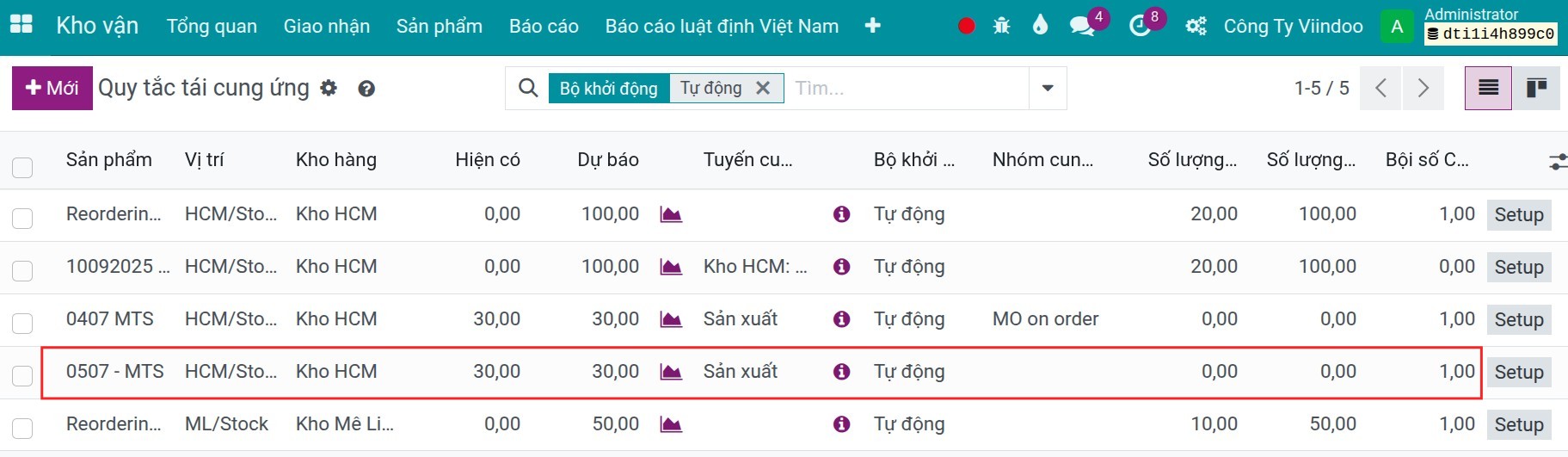The width and height of the screenshot is (1568, 457).
Task: Select the 0507 - MTS row checkbox
Action: pyautogui.click(x=22, y=375)
